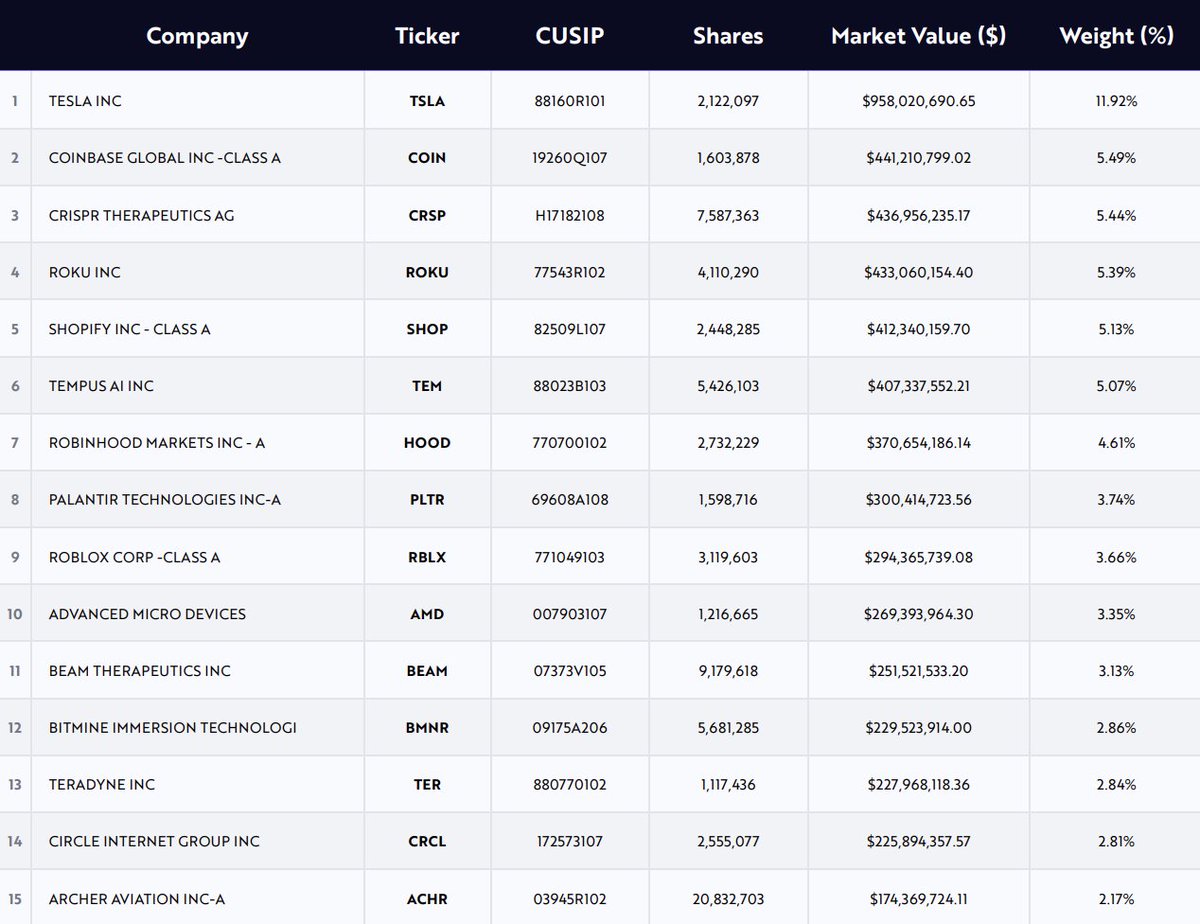Click the Teradyne weight 2.84% cell

click(1115, 785)
